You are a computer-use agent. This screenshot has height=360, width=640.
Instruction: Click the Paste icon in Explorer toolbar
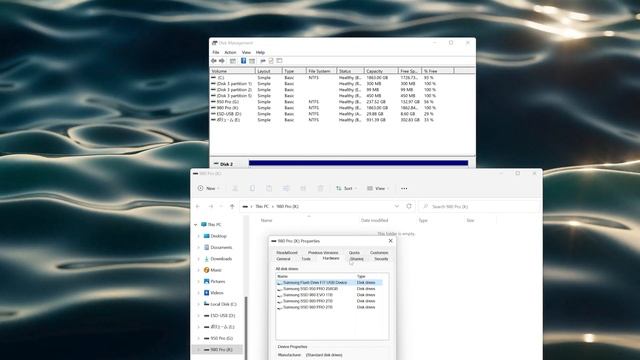click(x=269, y=188)
